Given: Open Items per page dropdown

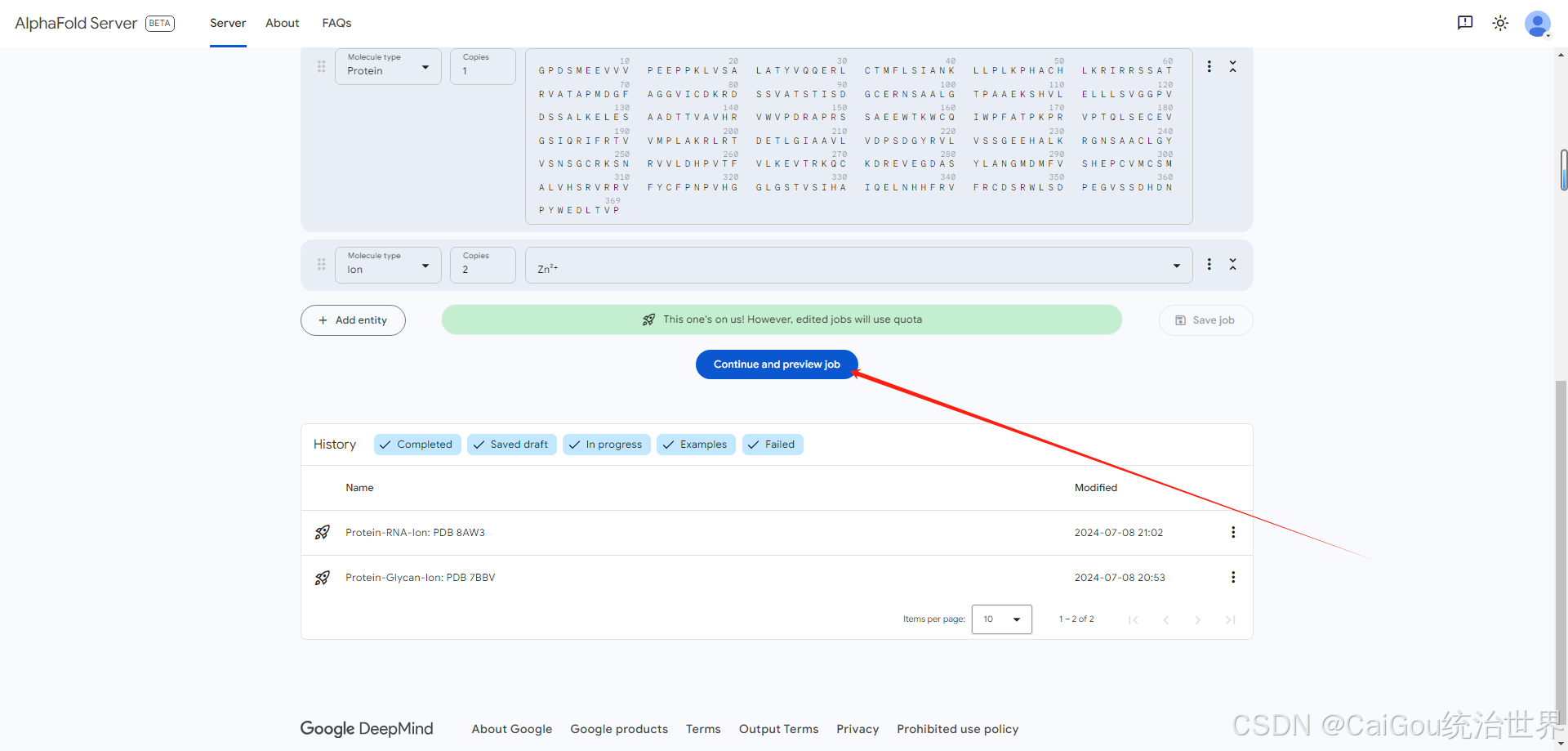Looking at the screenshot, I should coord(1002,619).
